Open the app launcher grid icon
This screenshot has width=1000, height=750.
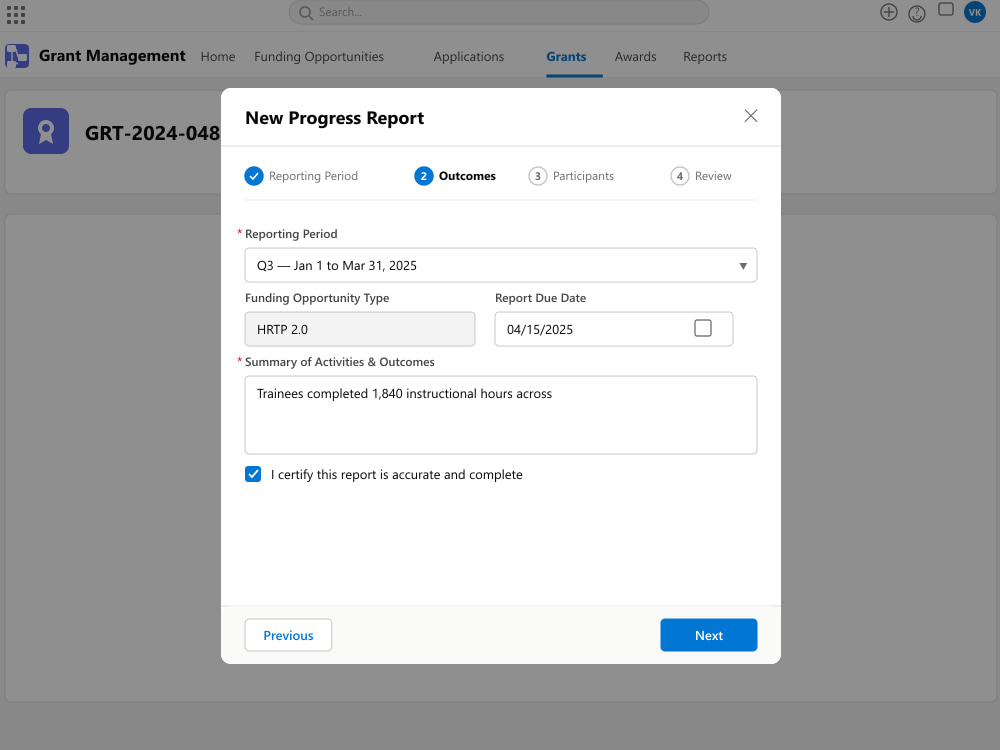point(15,15)
